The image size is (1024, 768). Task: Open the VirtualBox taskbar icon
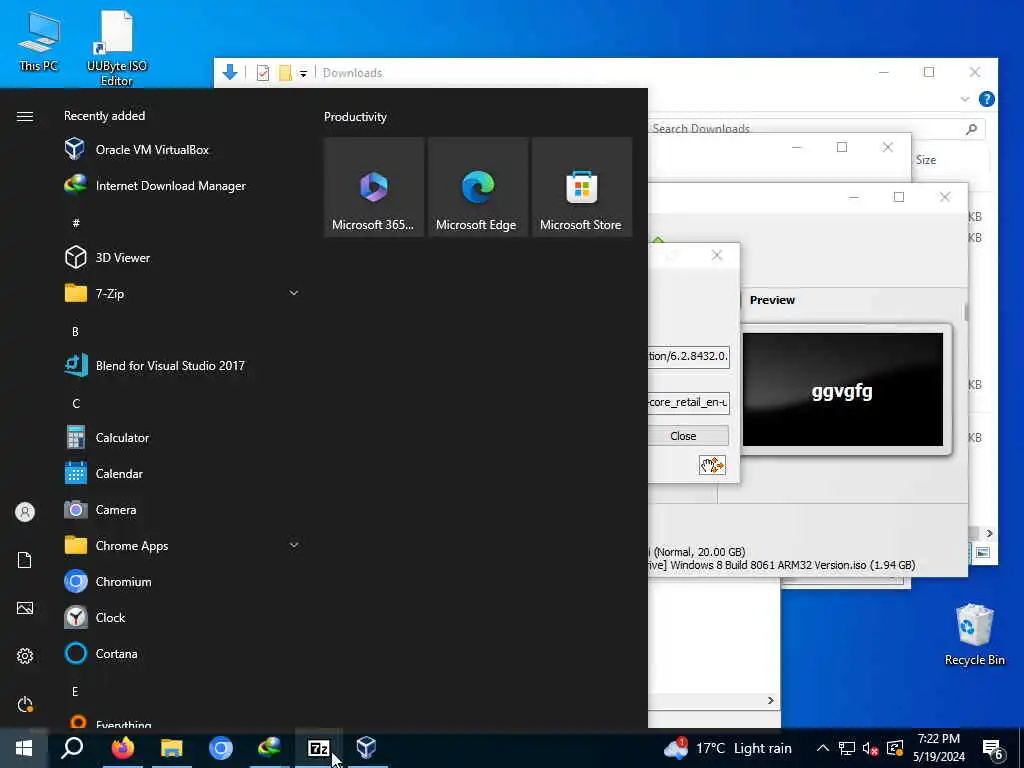coord(366,748)
